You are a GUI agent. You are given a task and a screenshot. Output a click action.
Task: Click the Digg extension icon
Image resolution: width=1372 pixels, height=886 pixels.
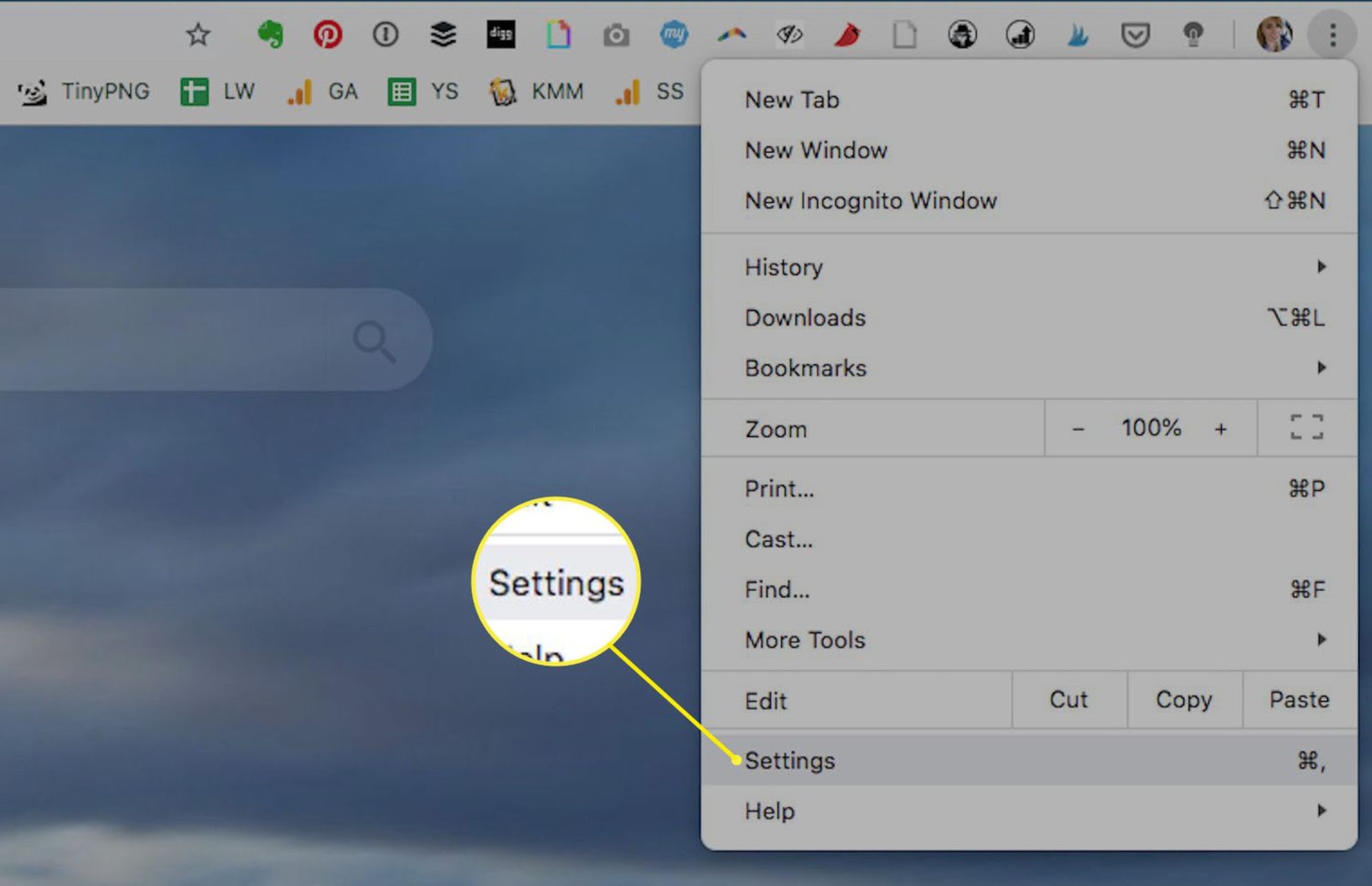pyautogui.click(x=501, y=33)
